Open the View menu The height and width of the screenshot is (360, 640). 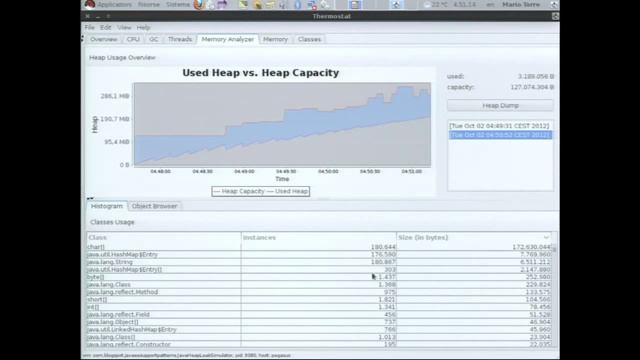[x=124, y=27]
